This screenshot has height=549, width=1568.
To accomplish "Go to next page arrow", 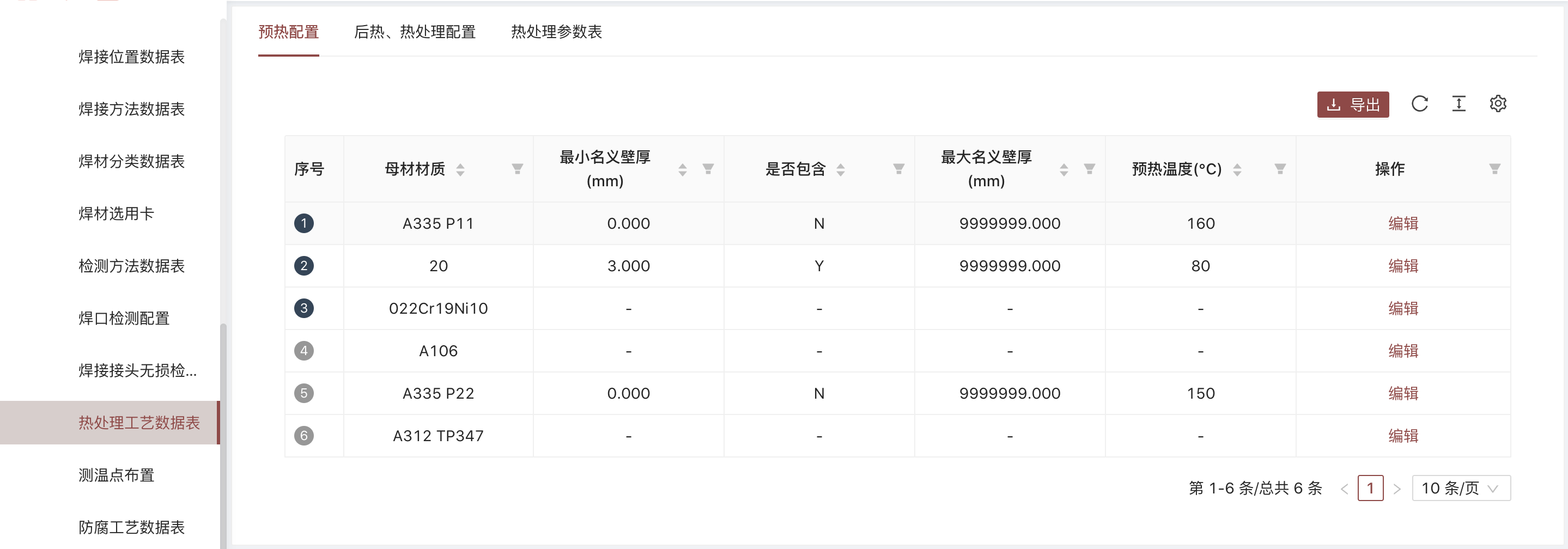I will point(1397,488).
